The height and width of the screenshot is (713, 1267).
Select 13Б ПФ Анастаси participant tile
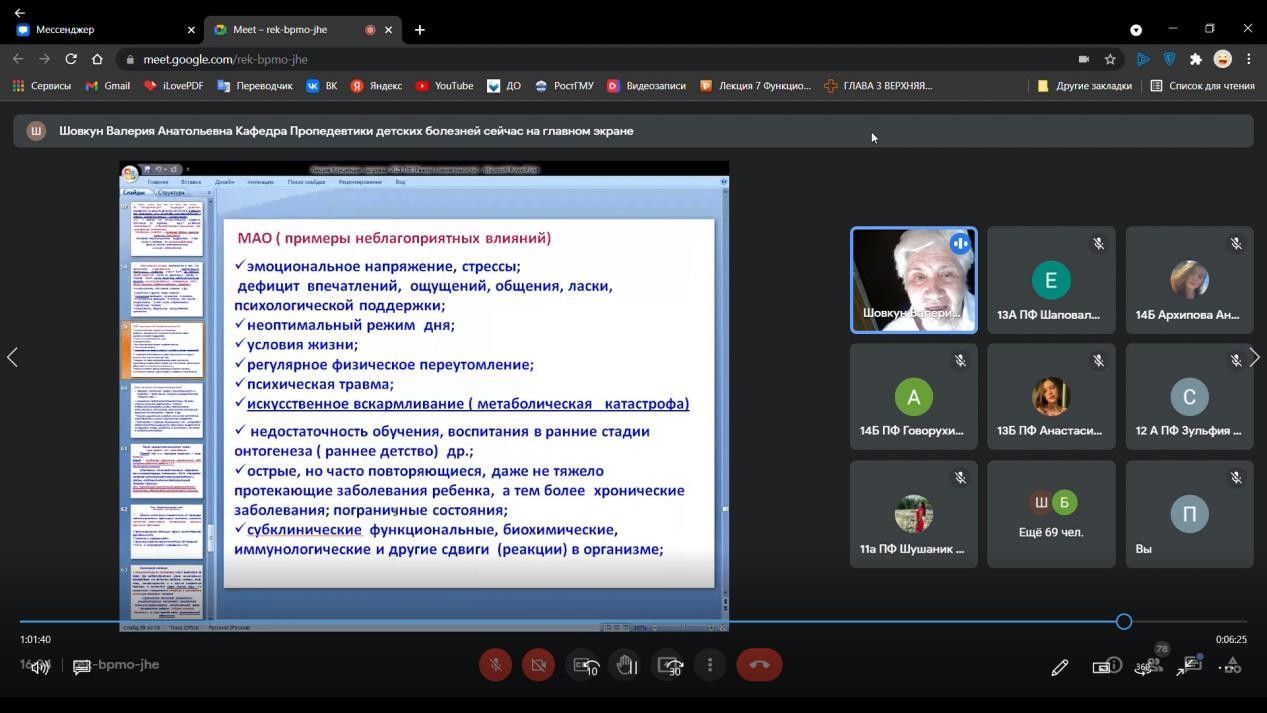coord(1051,397)
